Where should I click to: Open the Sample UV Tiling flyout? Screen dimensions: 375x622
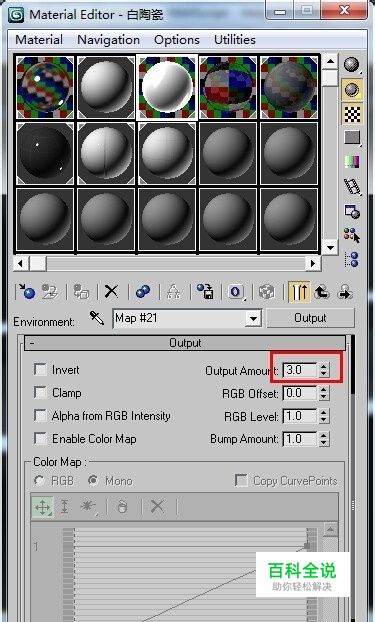352,138
